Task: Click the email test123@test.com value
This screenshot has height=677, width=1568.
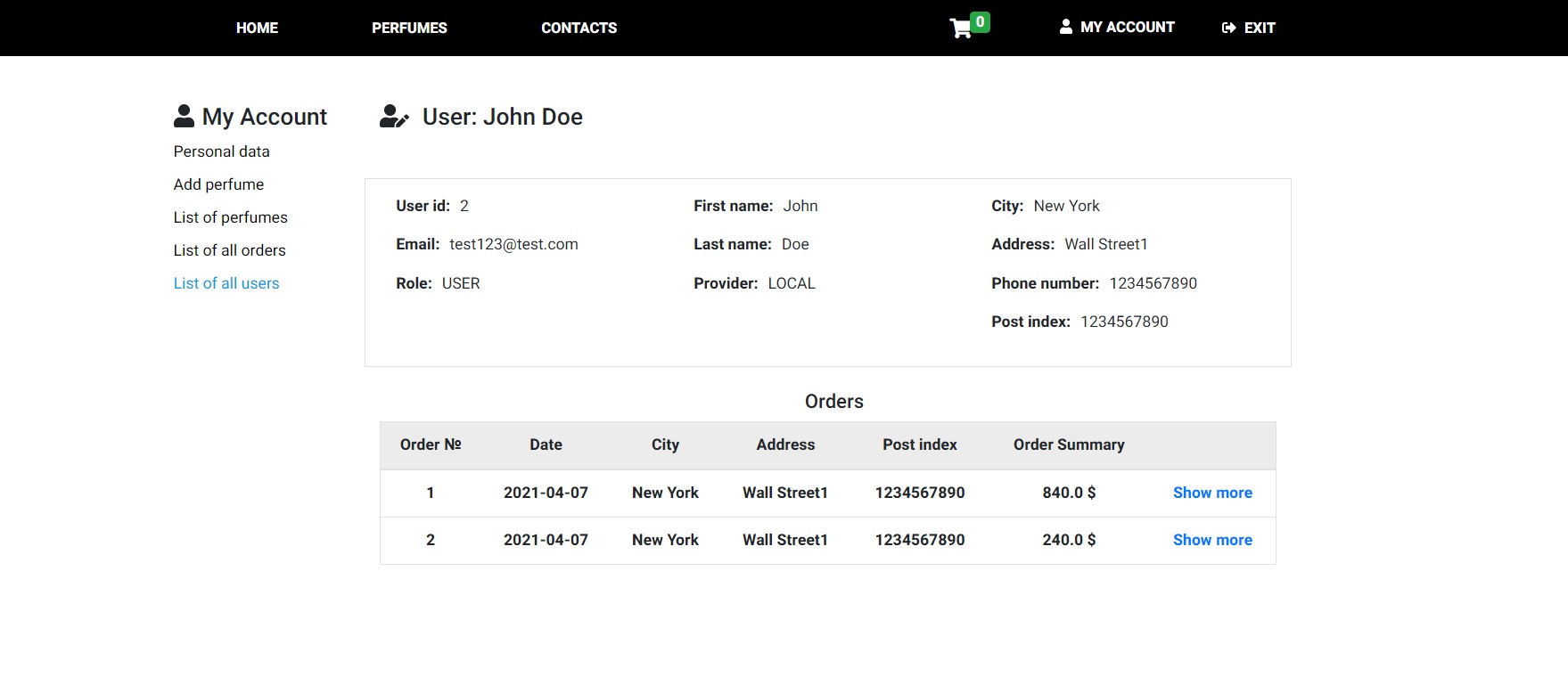Action: pyautogui.click(x=513, y=244)
